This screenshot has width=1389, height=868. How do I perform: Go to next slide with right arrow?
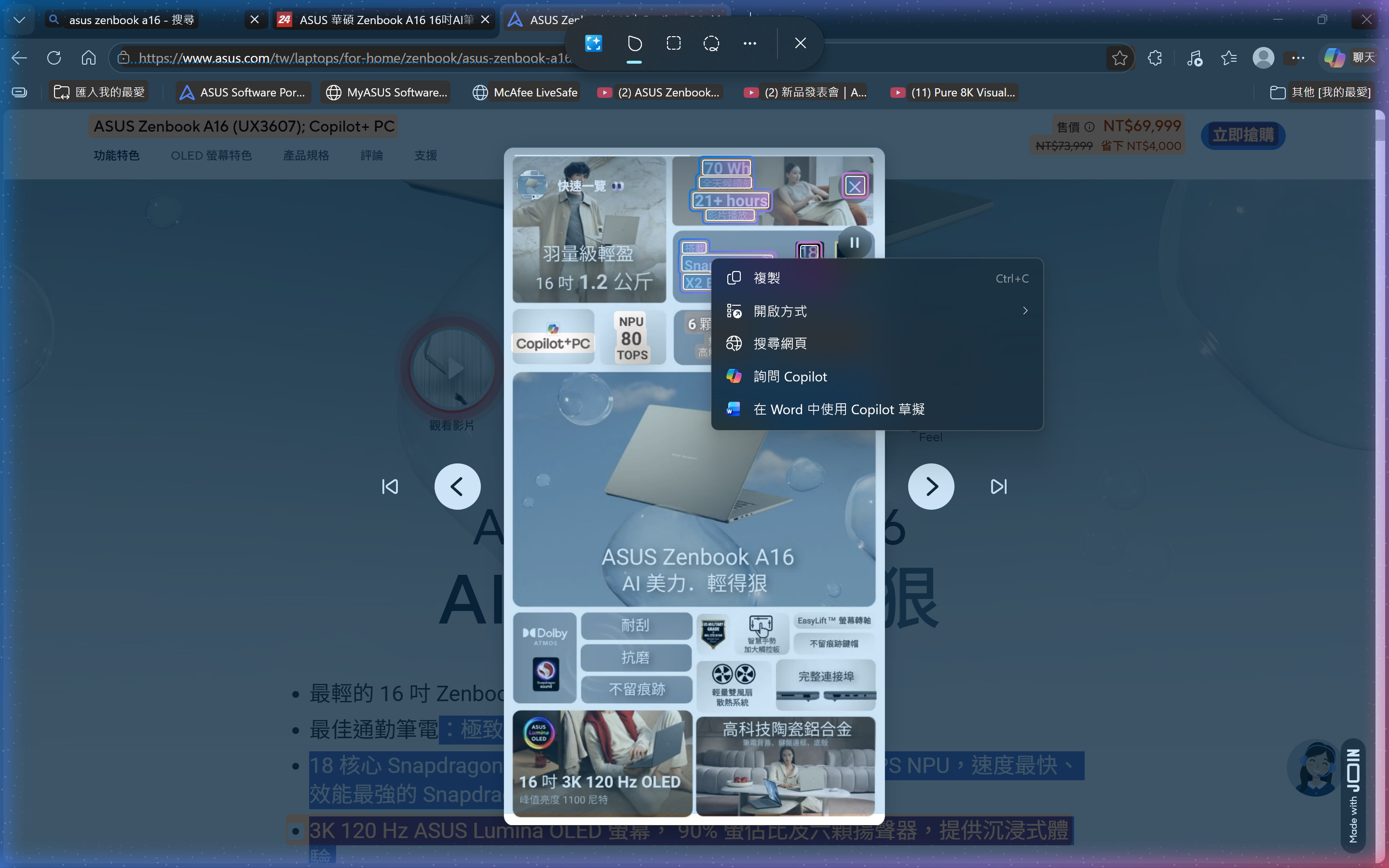[x=930, y=487]
